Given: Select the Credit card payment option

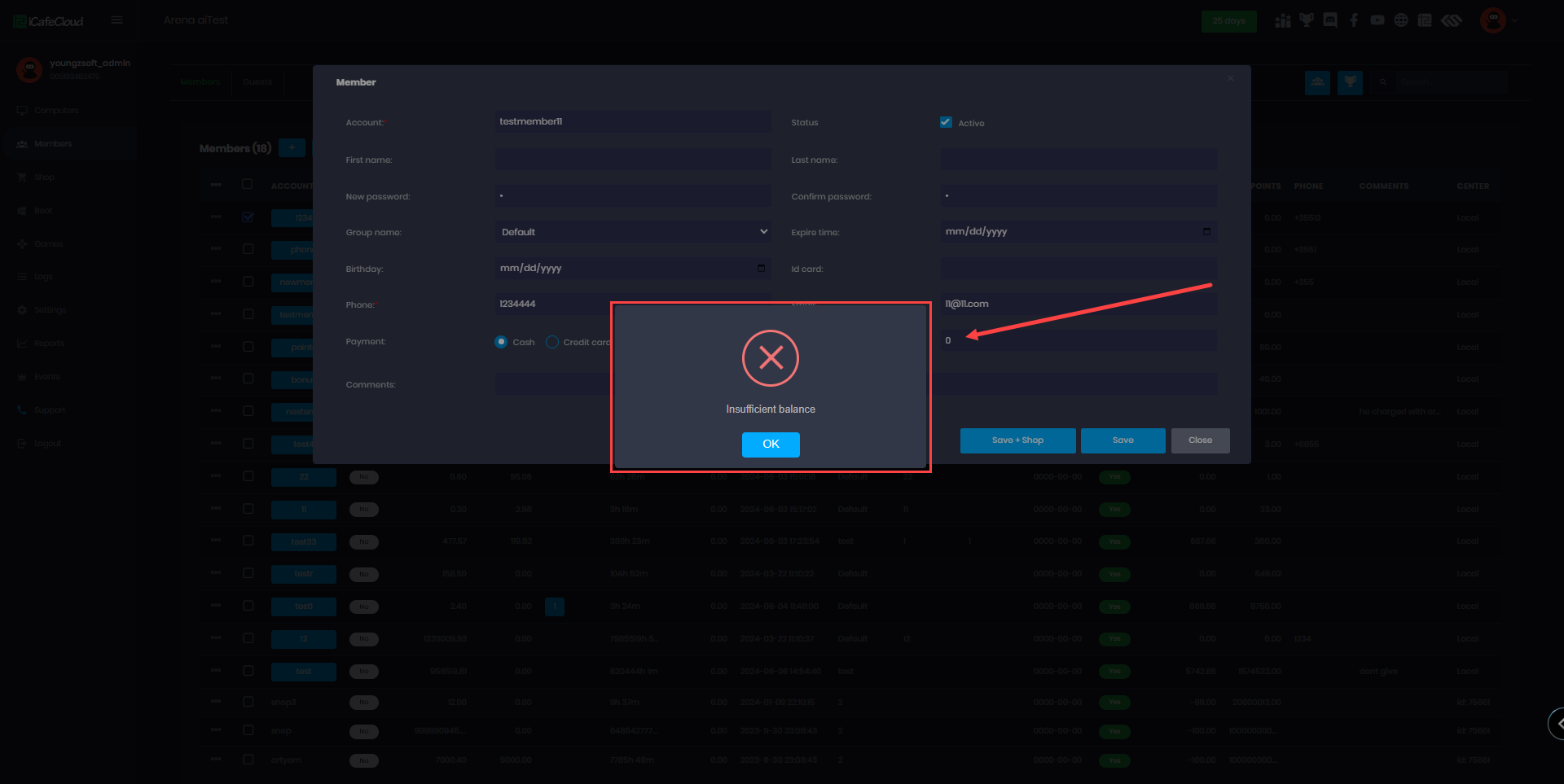Looking at the screenshot, I should (x=552, y=342).
